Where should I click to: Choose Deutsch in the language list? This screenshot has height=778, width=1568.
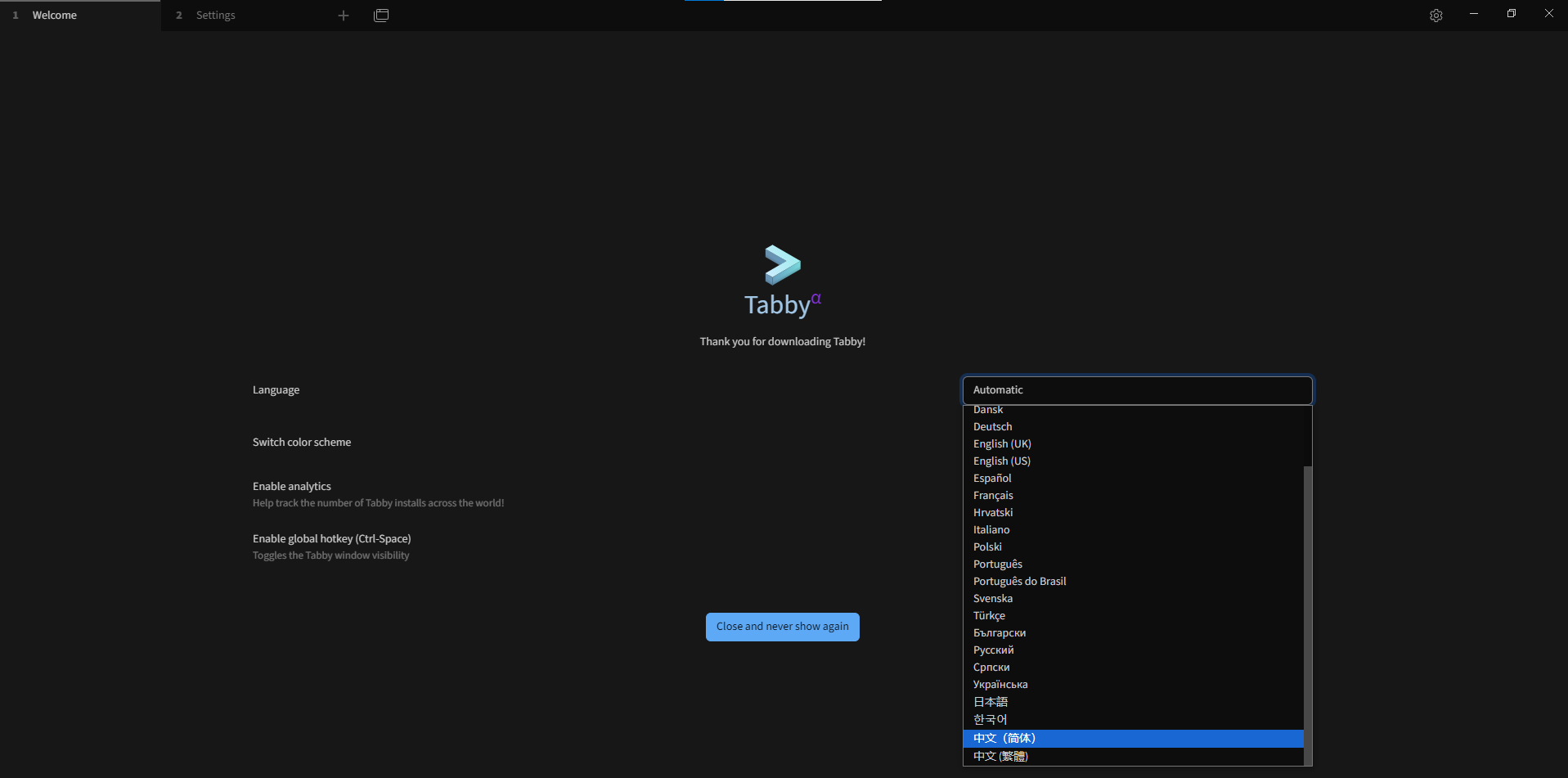(993, 427)
